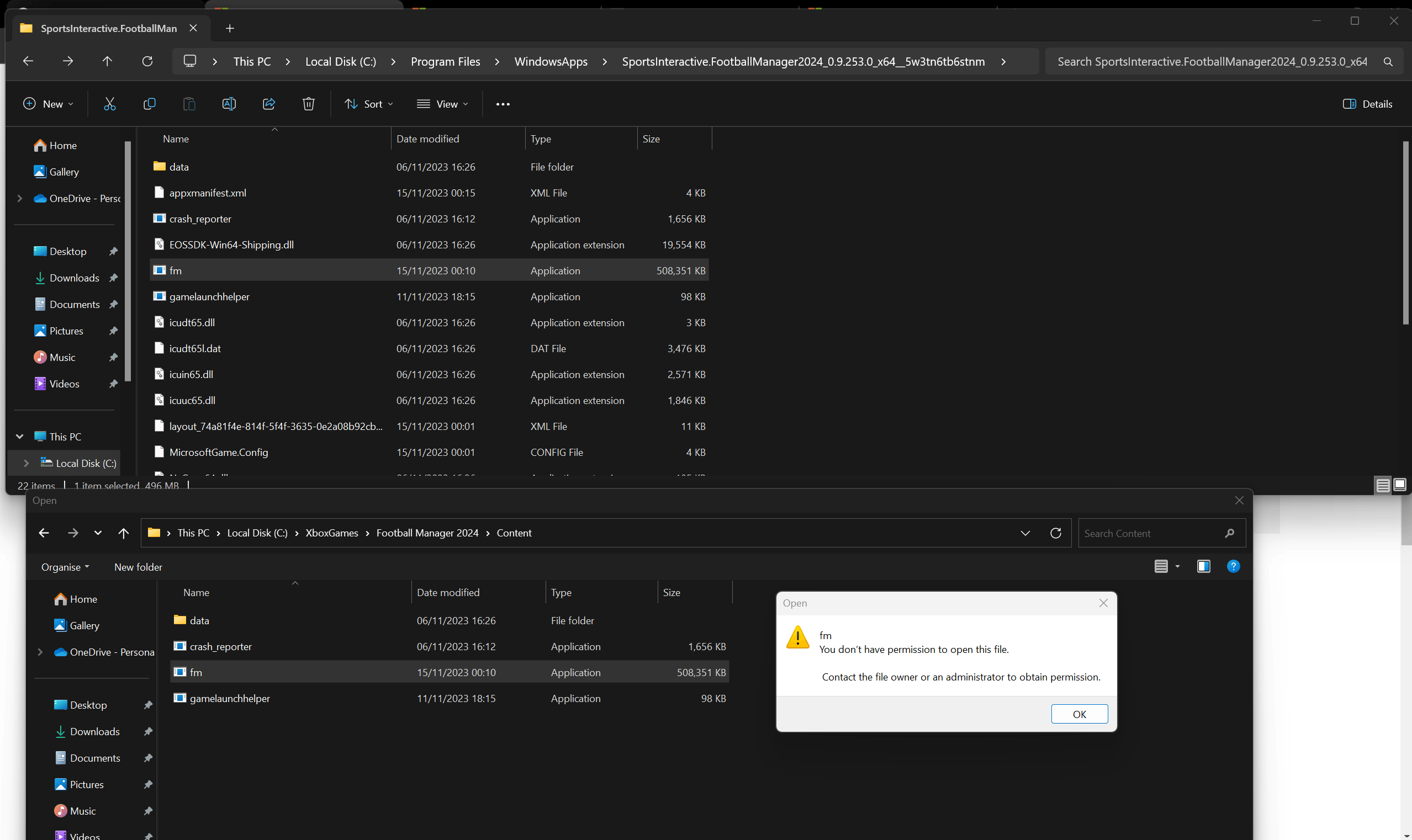
Task: Click refresh icon in Open dialog address bar
Action: click(x=1056, y=533)
